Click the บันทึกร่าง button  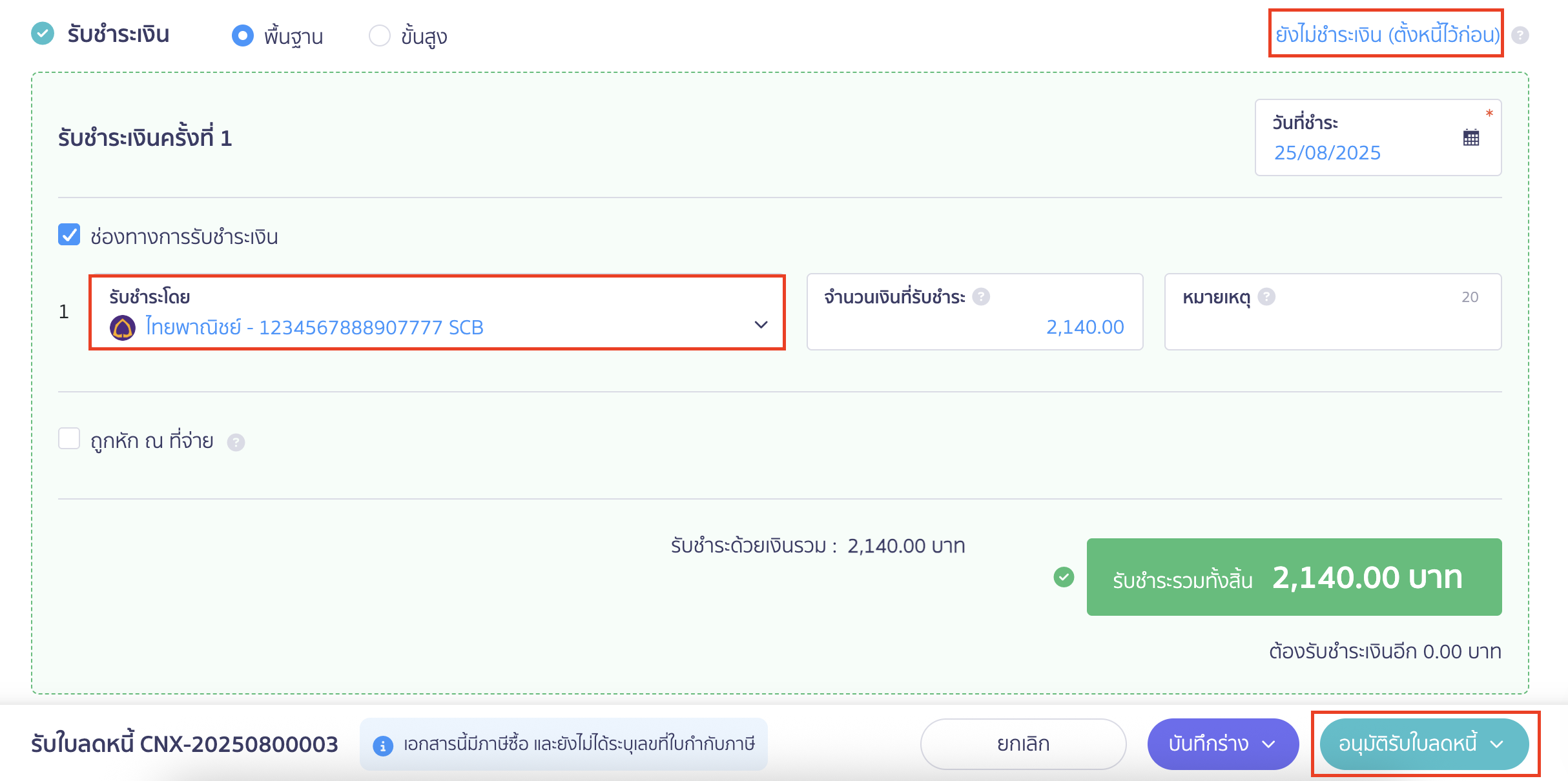pyautogui.click(x=1222, y=744)
